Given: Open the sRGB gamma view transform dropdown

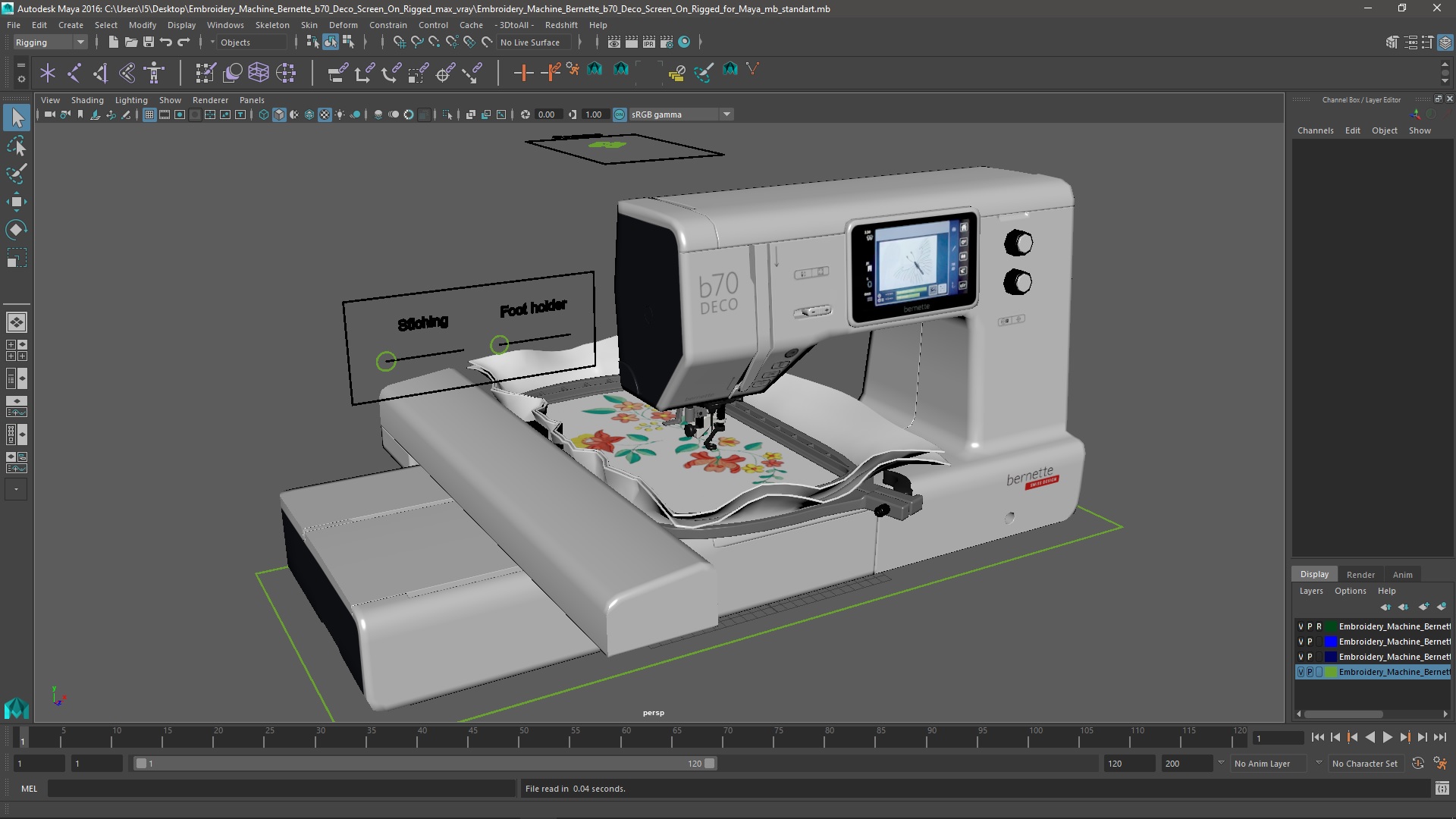Looking at the screenshot, I should click(x=681, y=115).
